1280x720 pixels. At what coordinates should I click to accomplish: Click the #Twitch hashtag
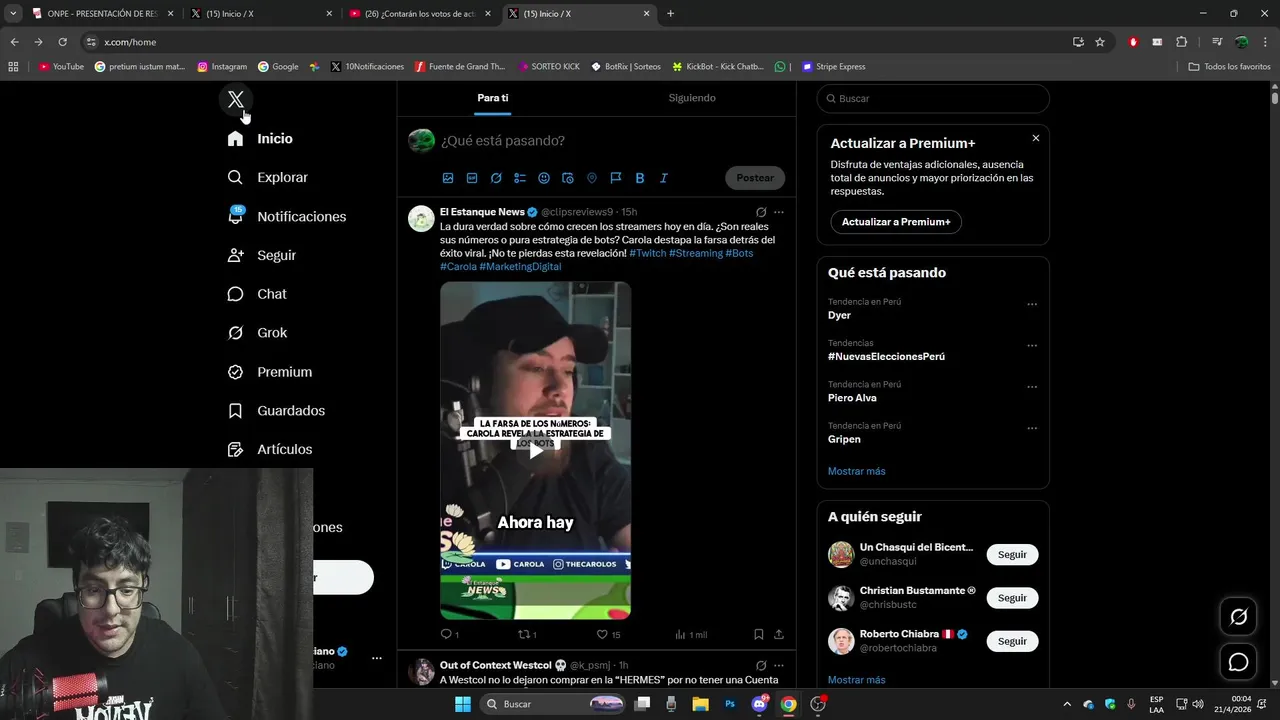(x=647, y=254)
